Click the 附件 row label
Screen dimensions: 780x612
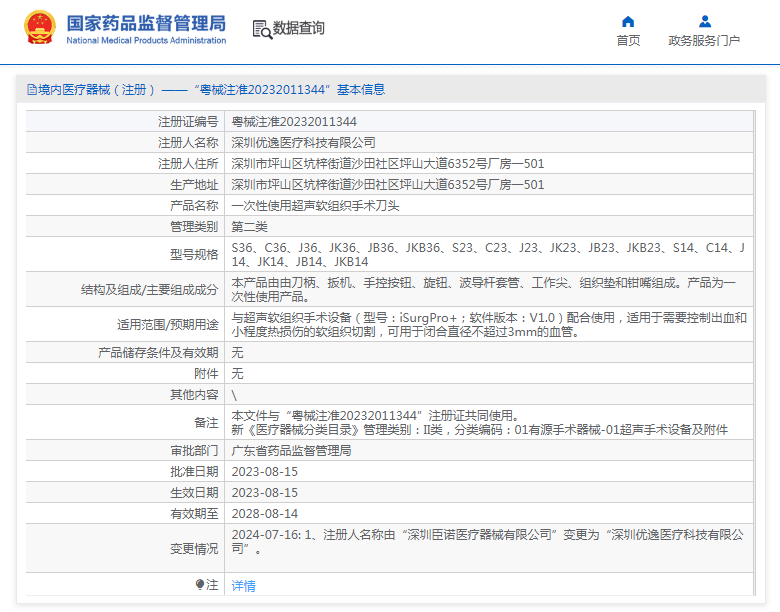coord(206,374)
